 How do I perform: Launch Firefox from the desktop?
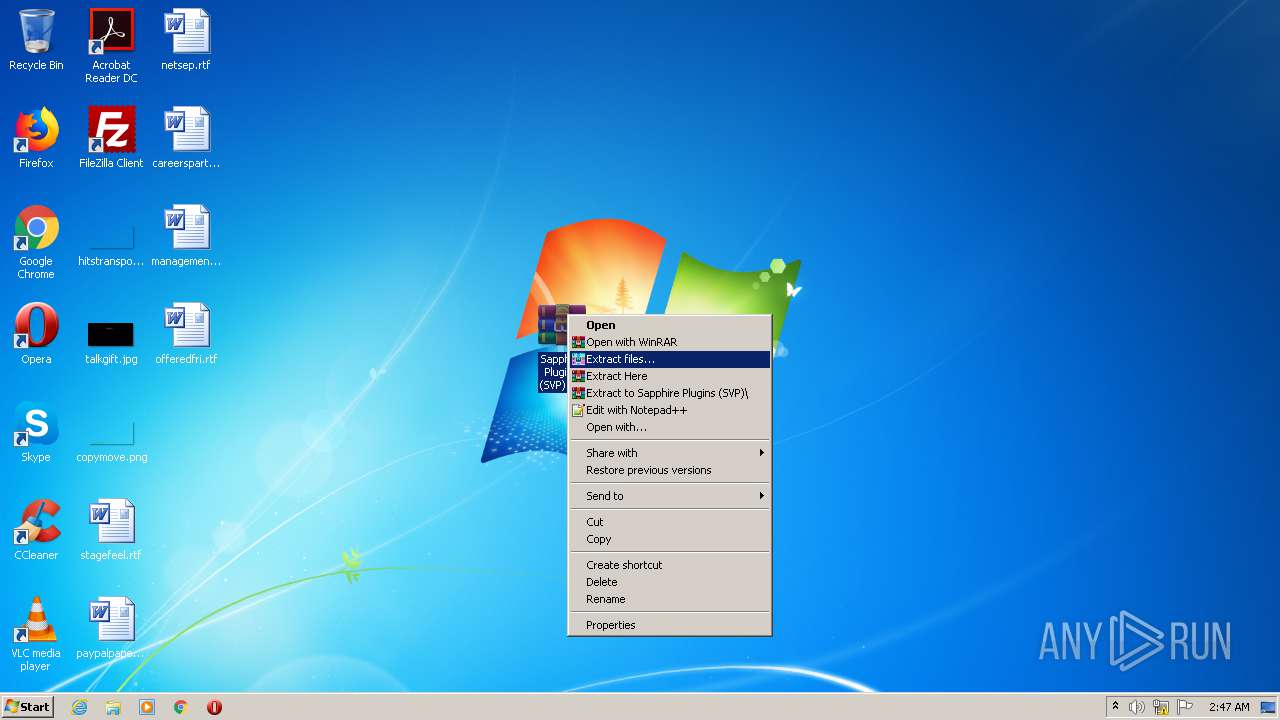(x=36, y=138)
